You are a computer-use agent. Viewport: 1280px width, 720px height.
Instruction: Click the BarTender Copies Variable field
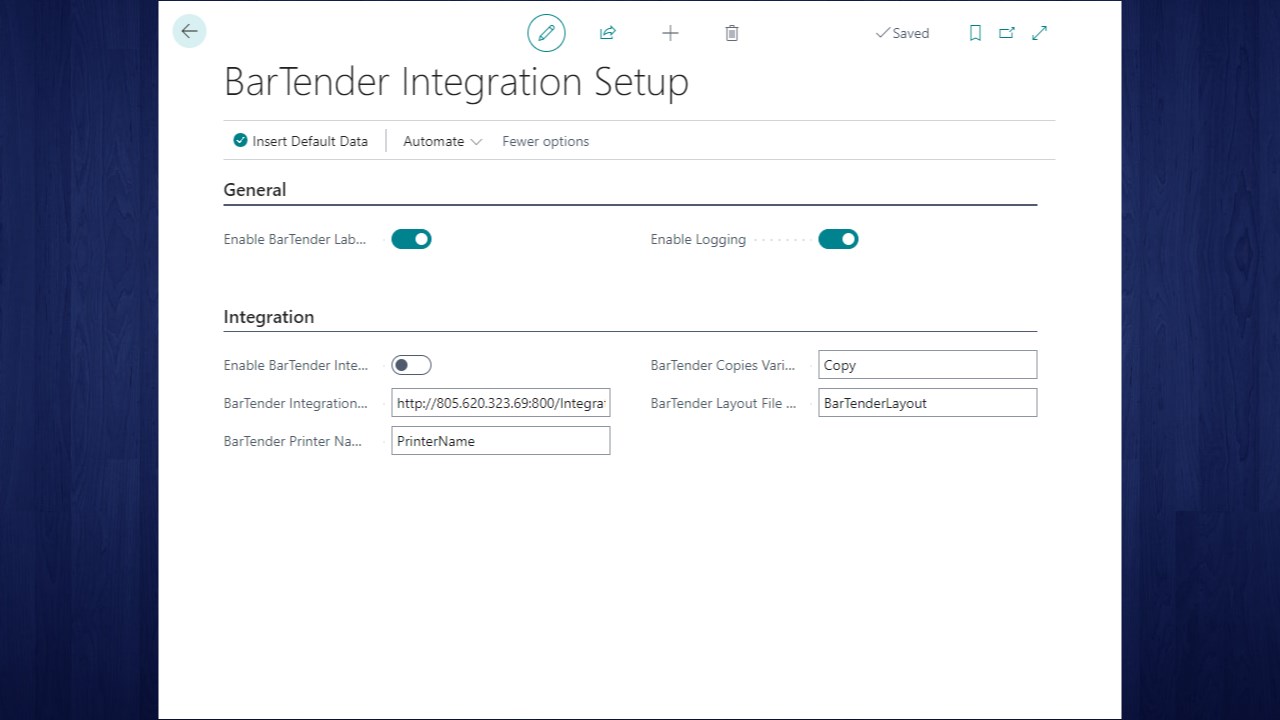pos(927,365)
